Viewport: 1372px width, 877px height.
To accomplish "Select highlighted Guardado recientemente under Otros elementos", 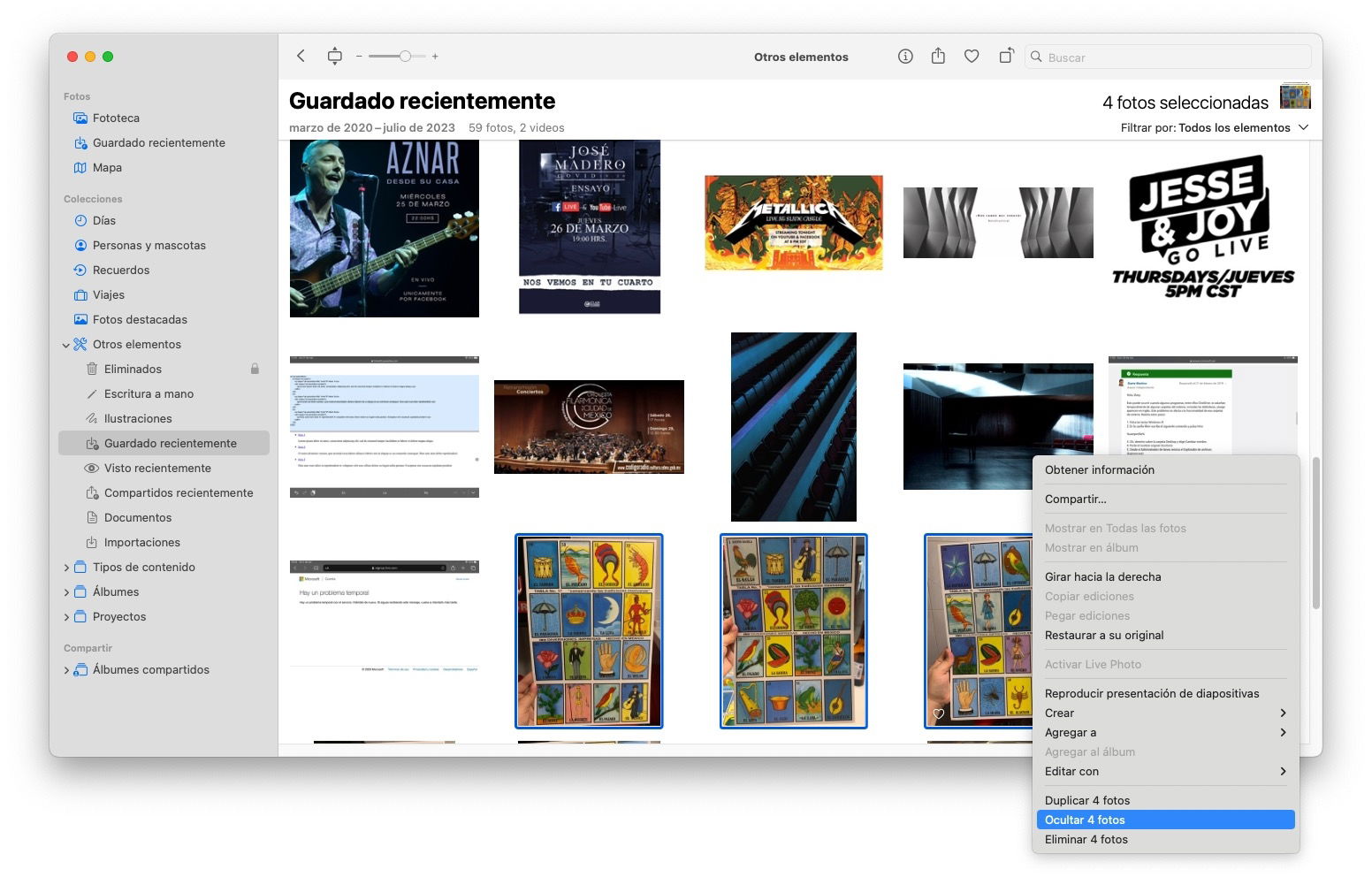I will pyautogui.click(x=164, y=443).
